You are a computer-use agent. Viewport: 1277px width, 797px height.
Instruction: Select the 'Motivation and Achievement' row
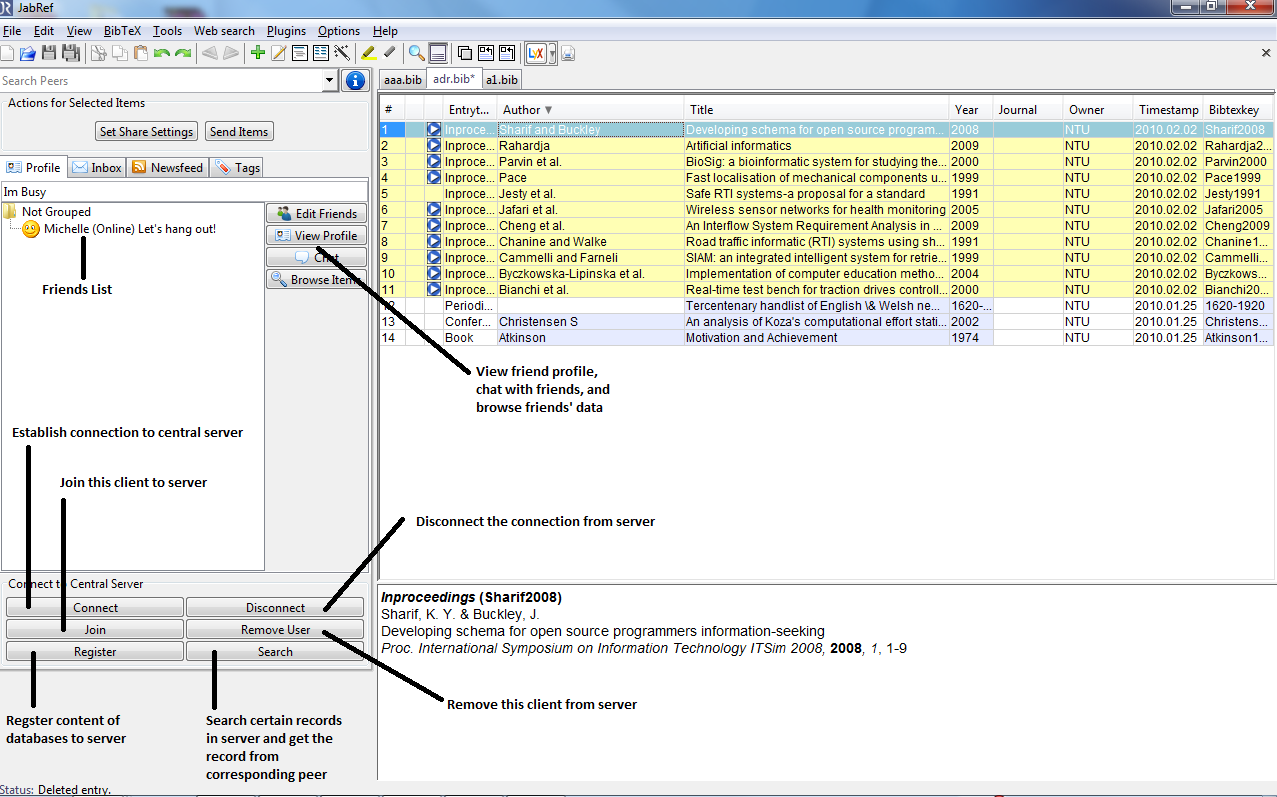coord(826,338)
